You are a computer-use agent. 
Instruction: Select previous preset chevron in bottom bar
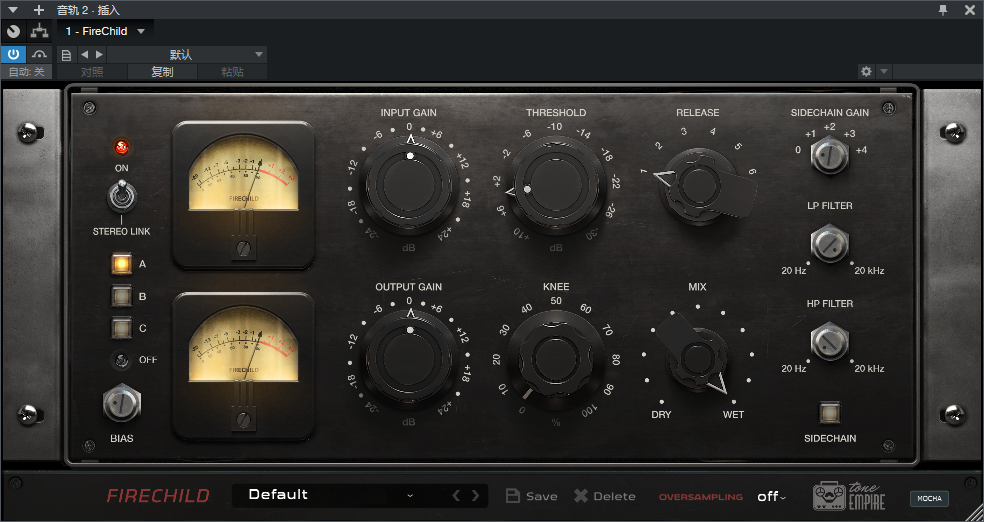point(456,496)
